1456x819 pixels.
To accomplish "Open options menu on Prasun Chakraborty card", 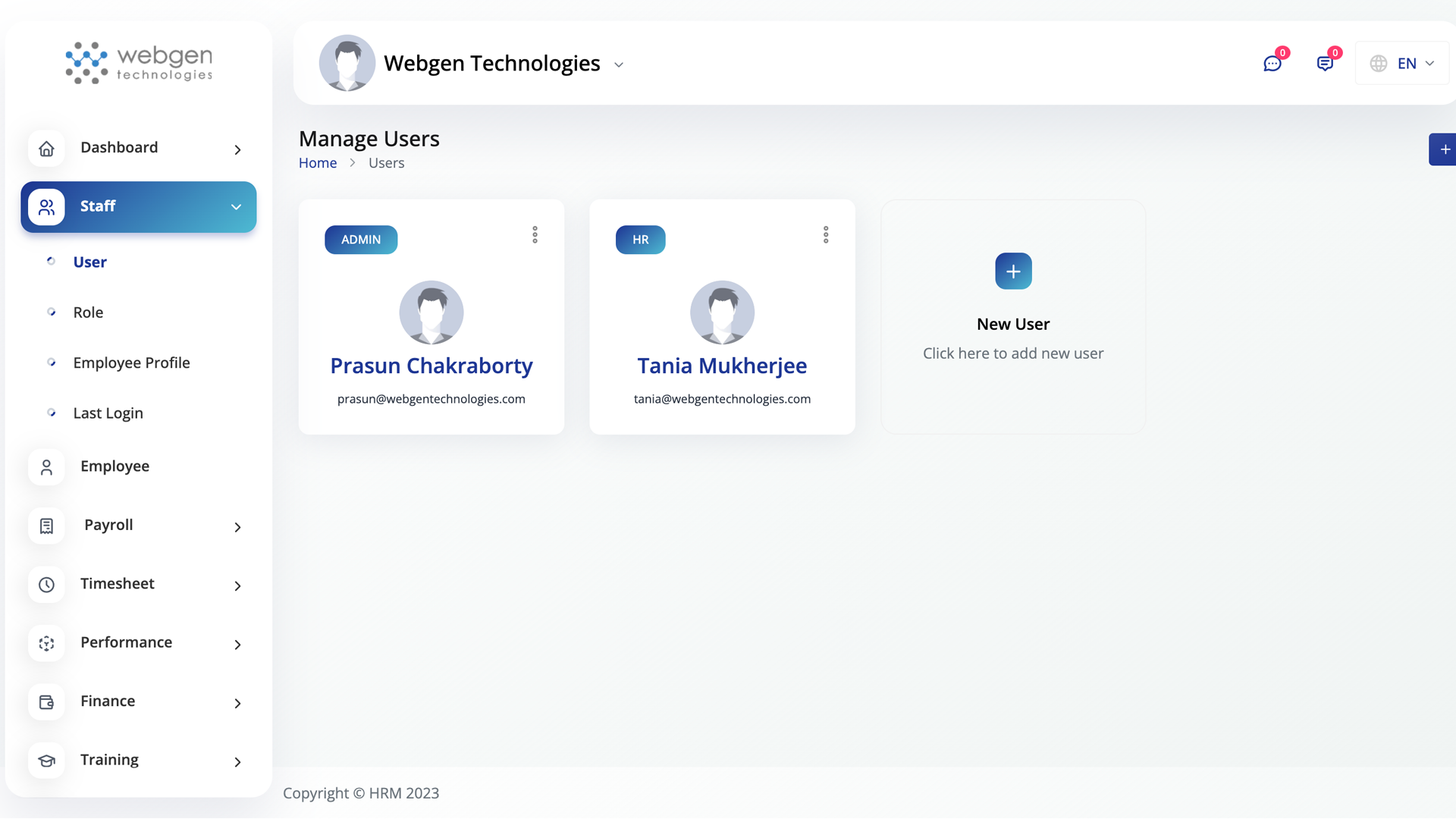I will pyautogui.click(x=535, y=235).
